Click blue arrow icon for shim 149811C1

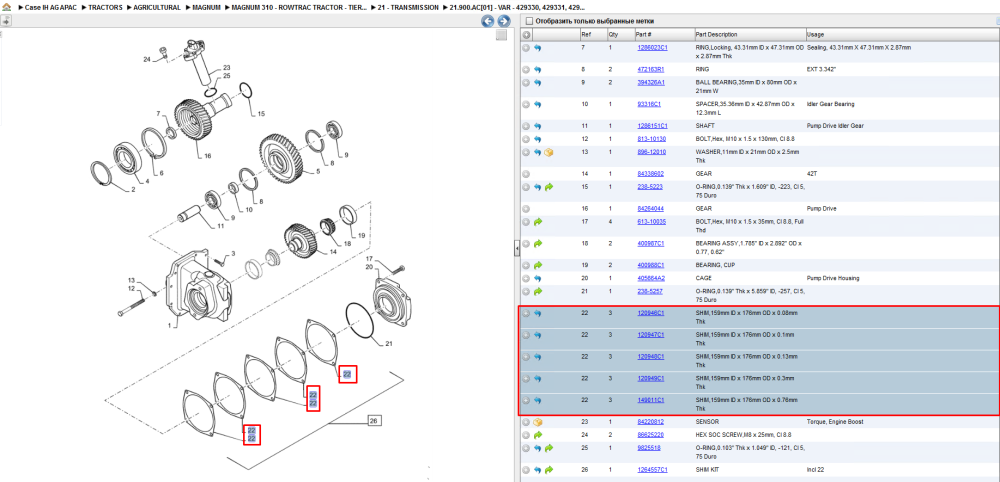[x=537, y=400]
